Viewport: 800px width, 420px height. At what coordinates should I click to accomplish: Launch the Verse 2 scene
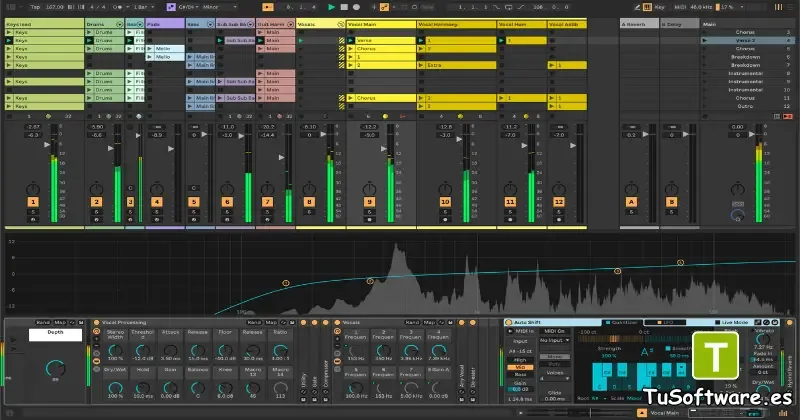tap(705, 40)
